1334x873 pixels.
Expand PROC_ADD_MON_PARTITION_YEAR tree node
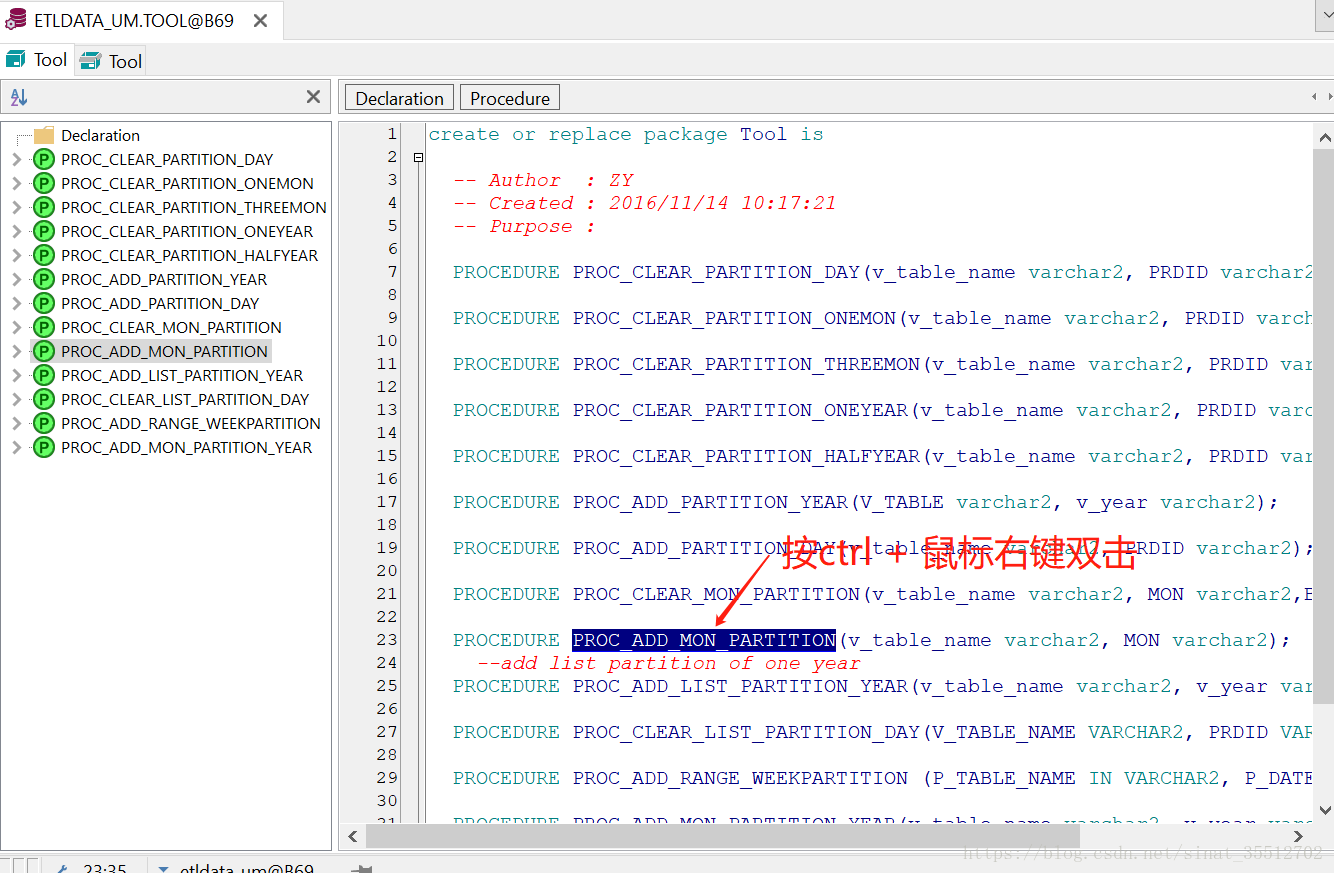(16, 447)
